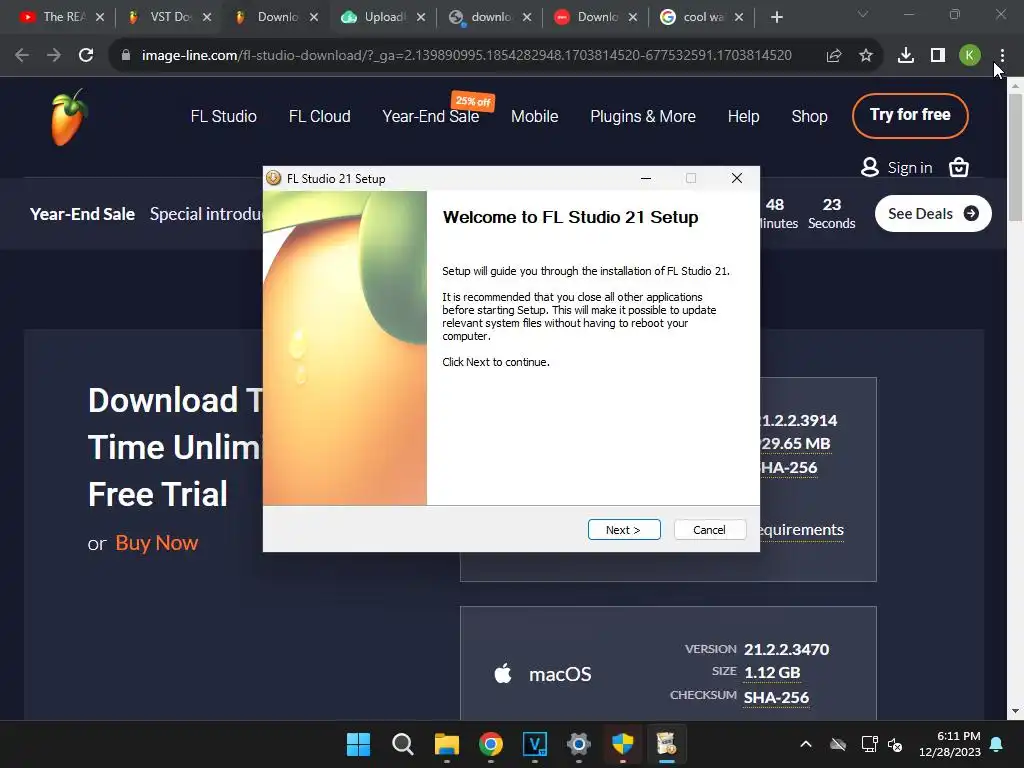Go back with the browser back arrow
Image resolution: width=1024 pixels, height=768 pixels.
coord(22,56)
